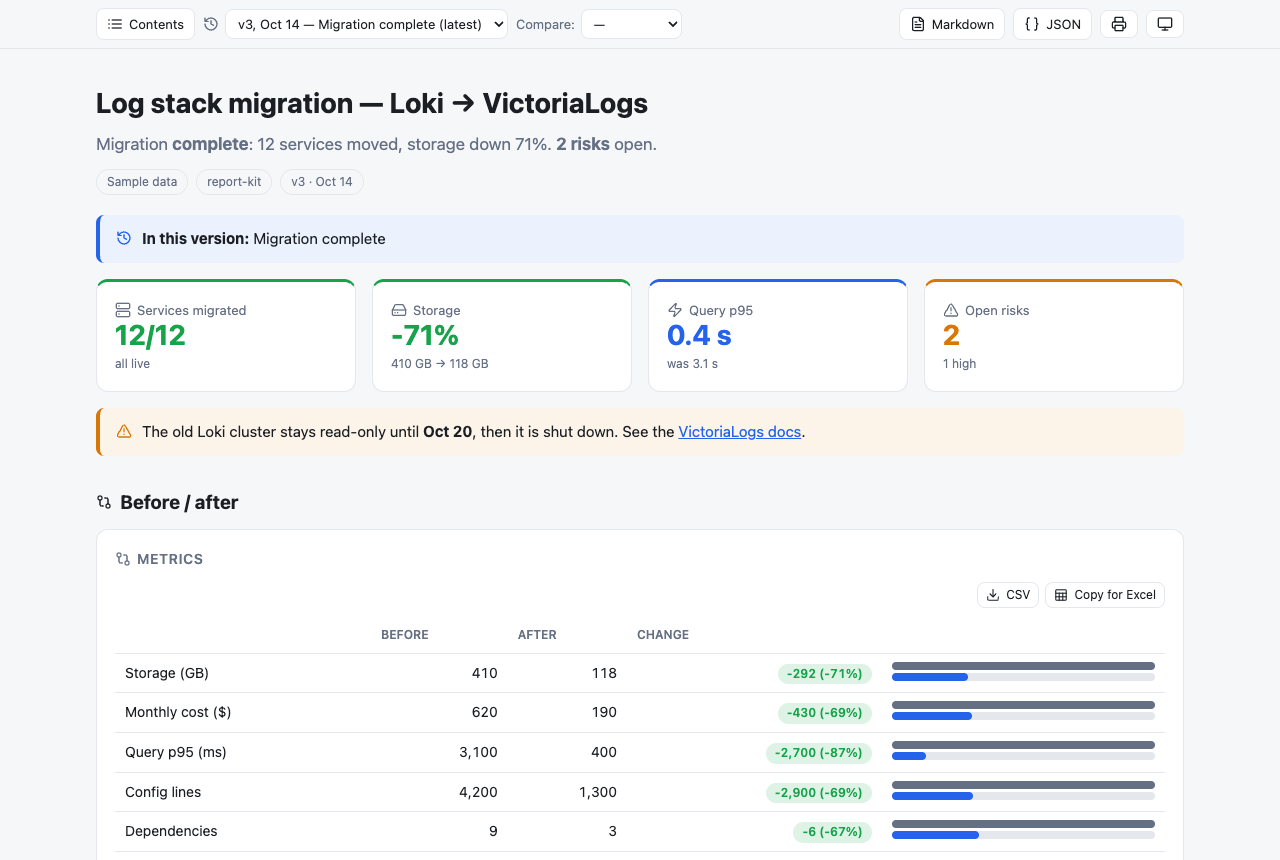Click the version history clock icon
Image resolution: width=1280 pixels, height=860 pixels.
pyautogui.click(x=210, y=24)
